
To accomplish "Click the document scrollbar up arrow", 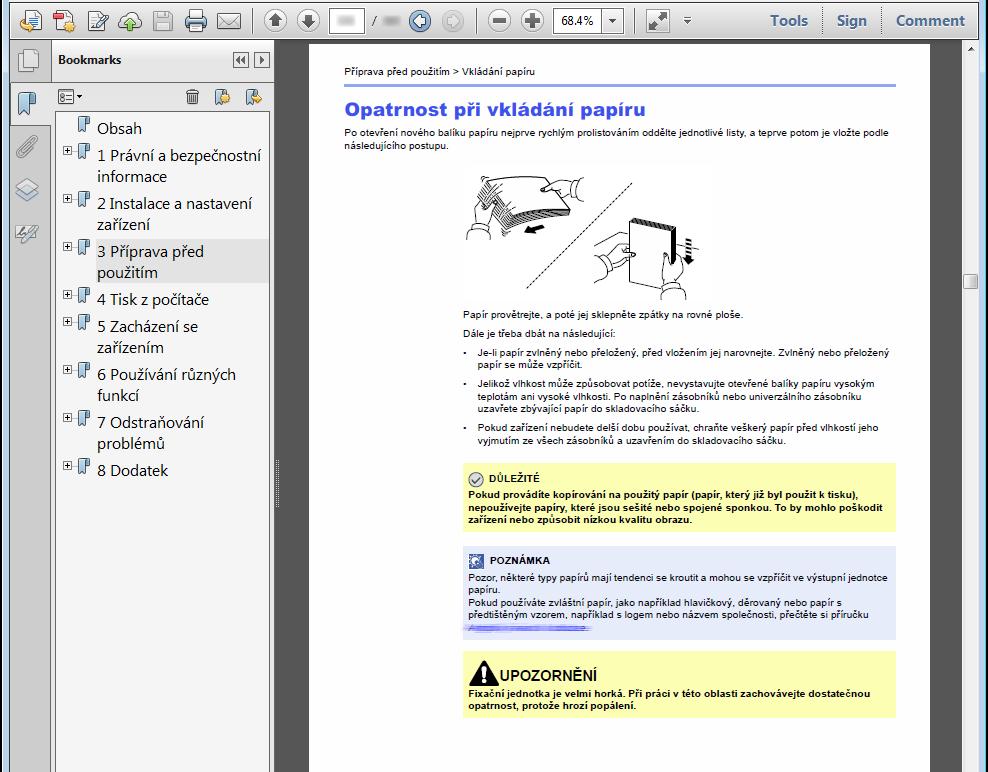I will tap(971, 50).
